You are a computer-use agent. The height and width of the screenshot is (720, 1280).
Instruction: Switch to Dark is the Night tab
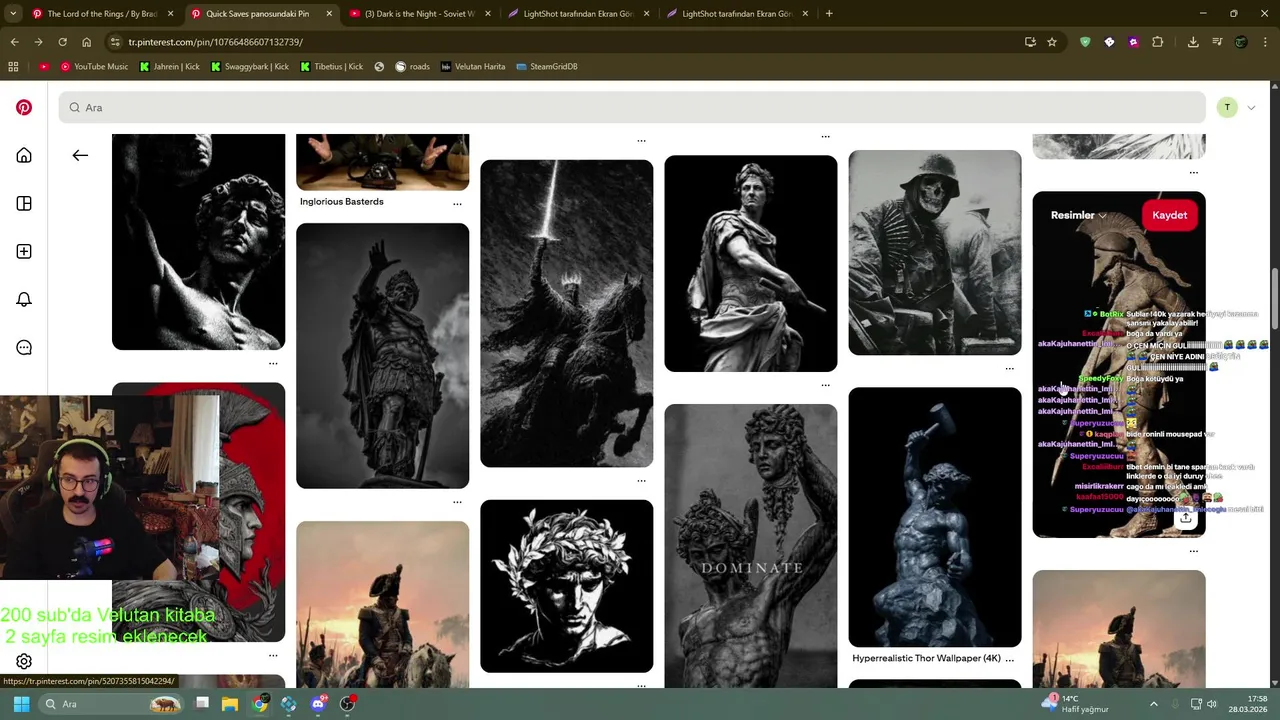click(419, 14)
